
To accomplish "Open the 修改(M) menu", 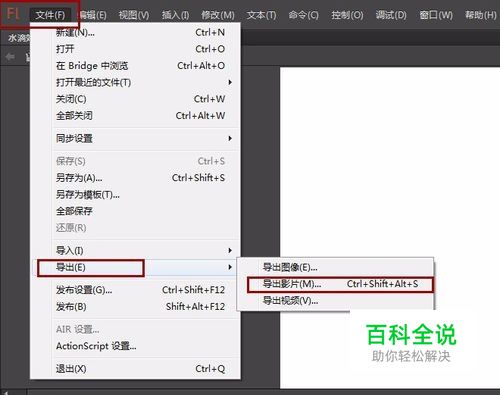I will coord(218,15).
